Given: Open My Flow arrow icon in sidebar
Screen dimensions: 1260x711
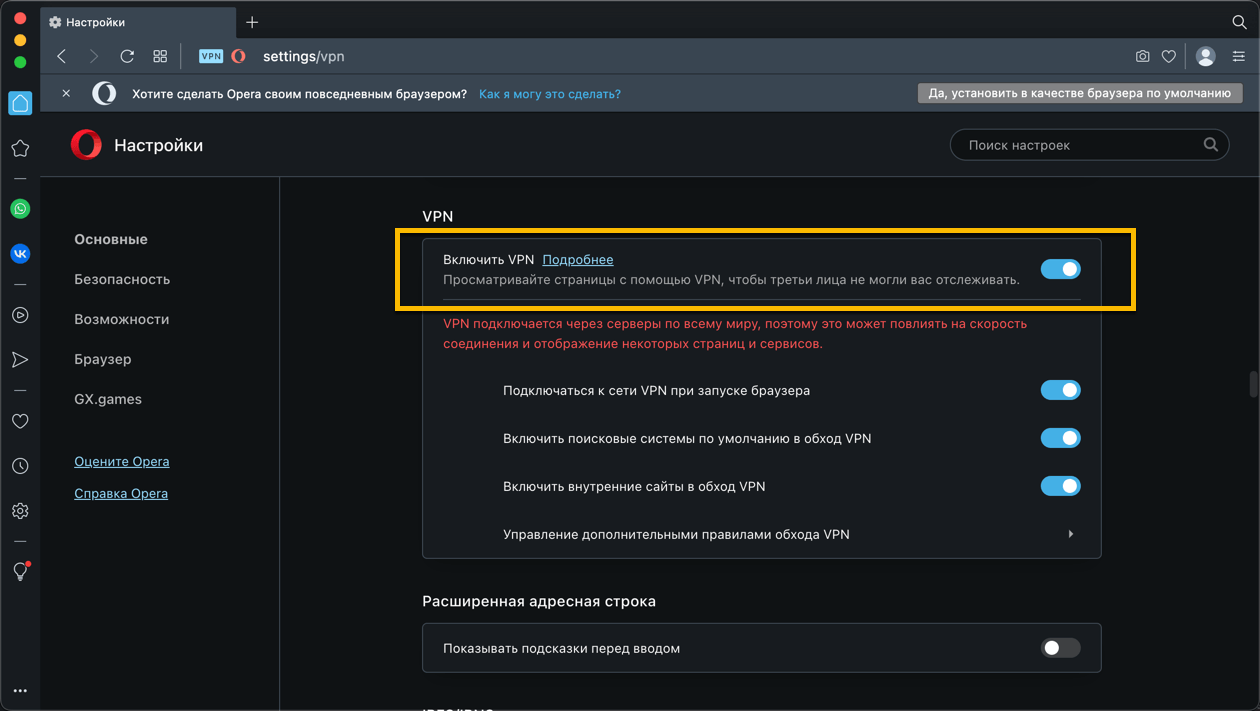Looking at the screenshot, I should click(20, 360).
